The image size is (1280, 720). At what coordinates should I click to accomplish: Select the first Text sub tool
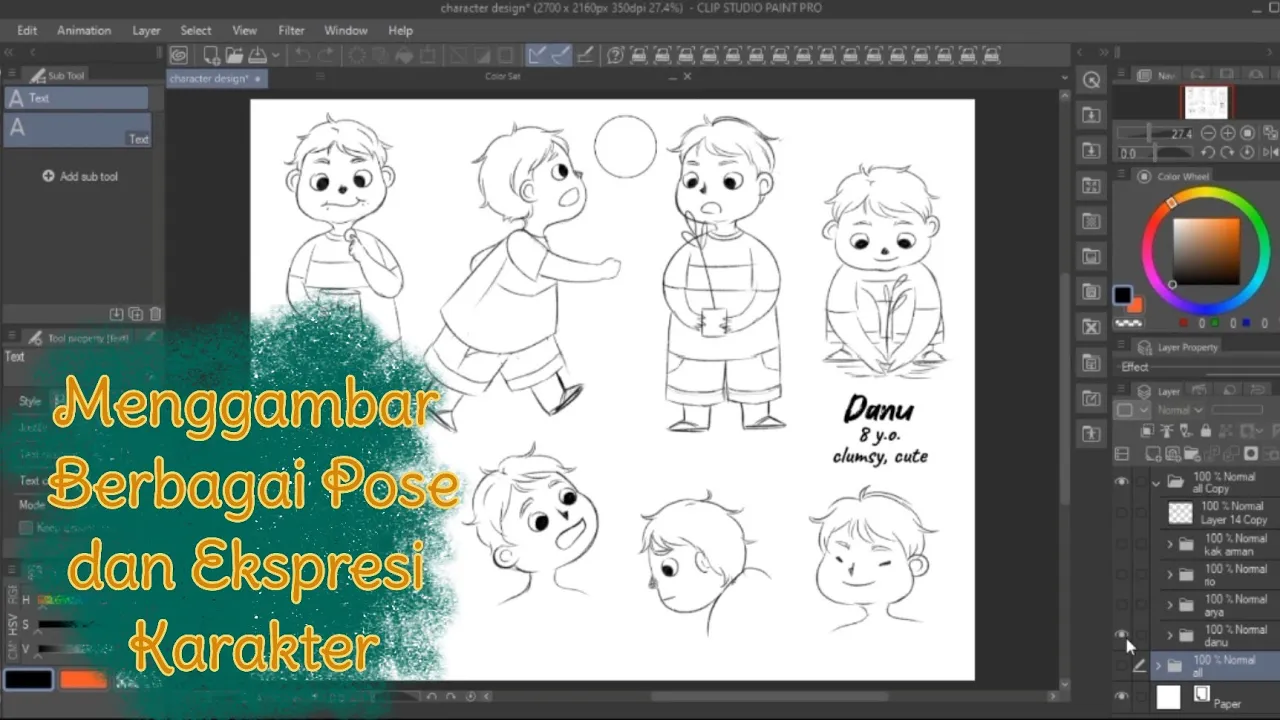(x=76, y=98)
